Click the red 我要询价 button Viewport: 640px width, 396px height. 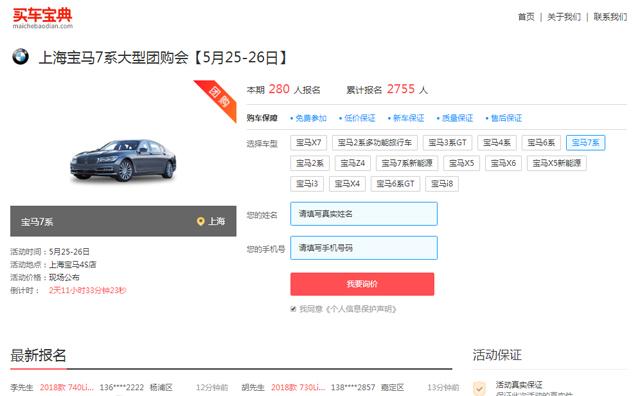362,284
